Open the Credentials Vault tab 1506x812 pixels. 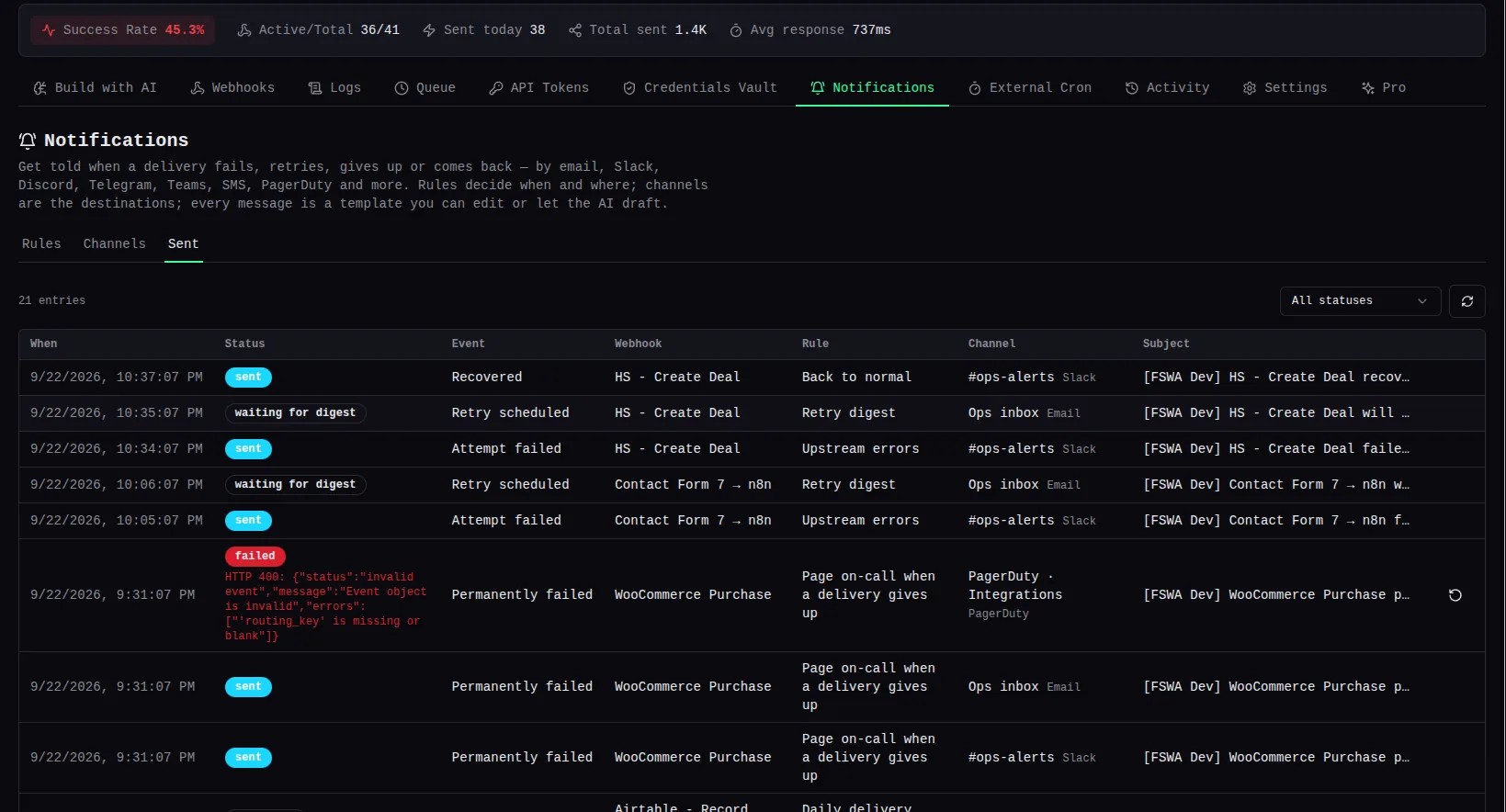click(700, 88)
